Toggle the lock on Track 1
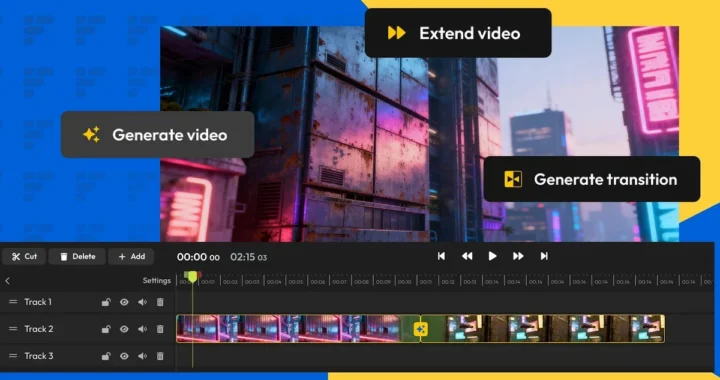The width and height of the screenshot is (720, 380). pos(106,302)
